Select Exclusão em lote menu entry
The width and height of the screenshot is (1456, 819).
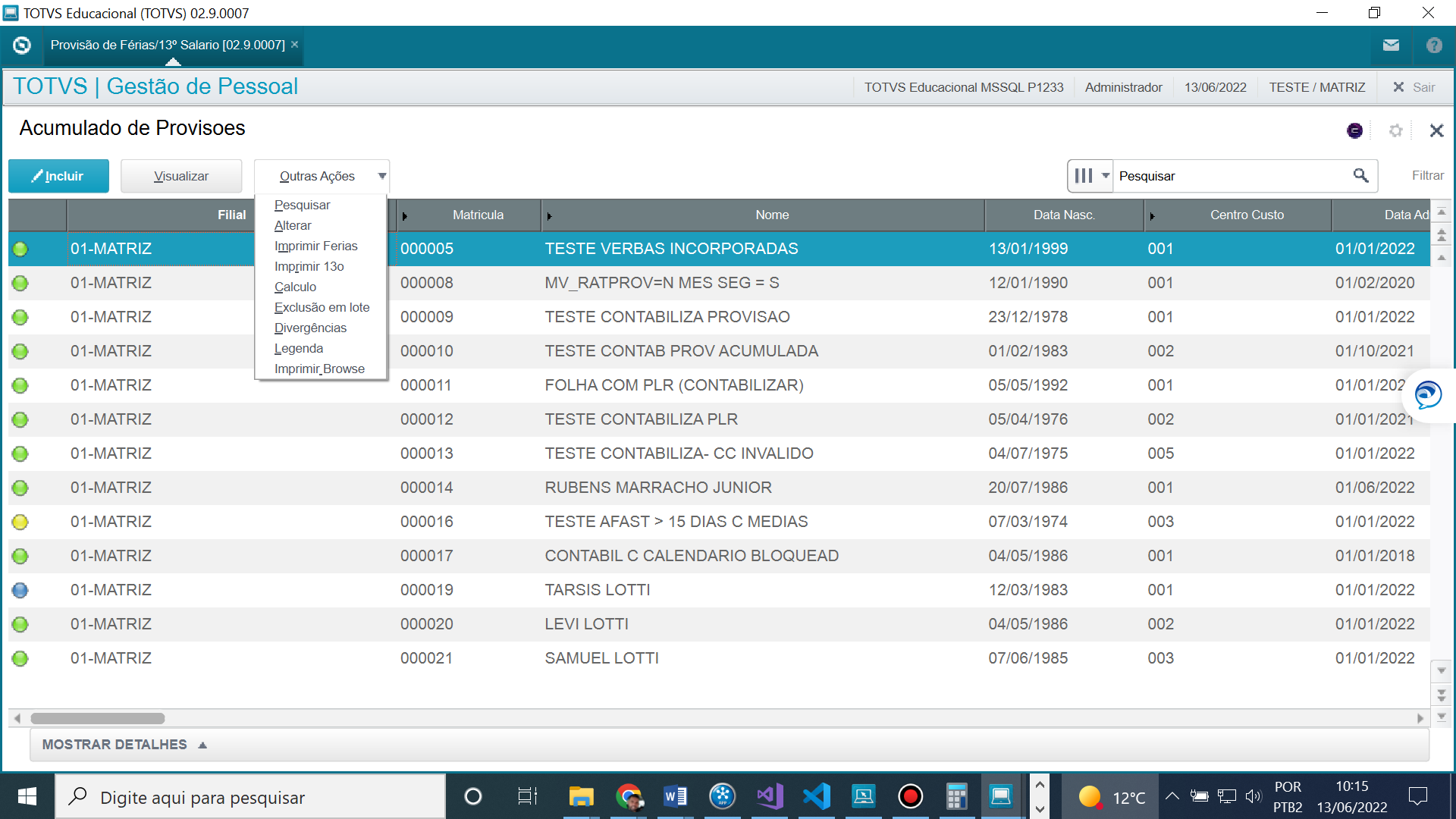(322, 307)
